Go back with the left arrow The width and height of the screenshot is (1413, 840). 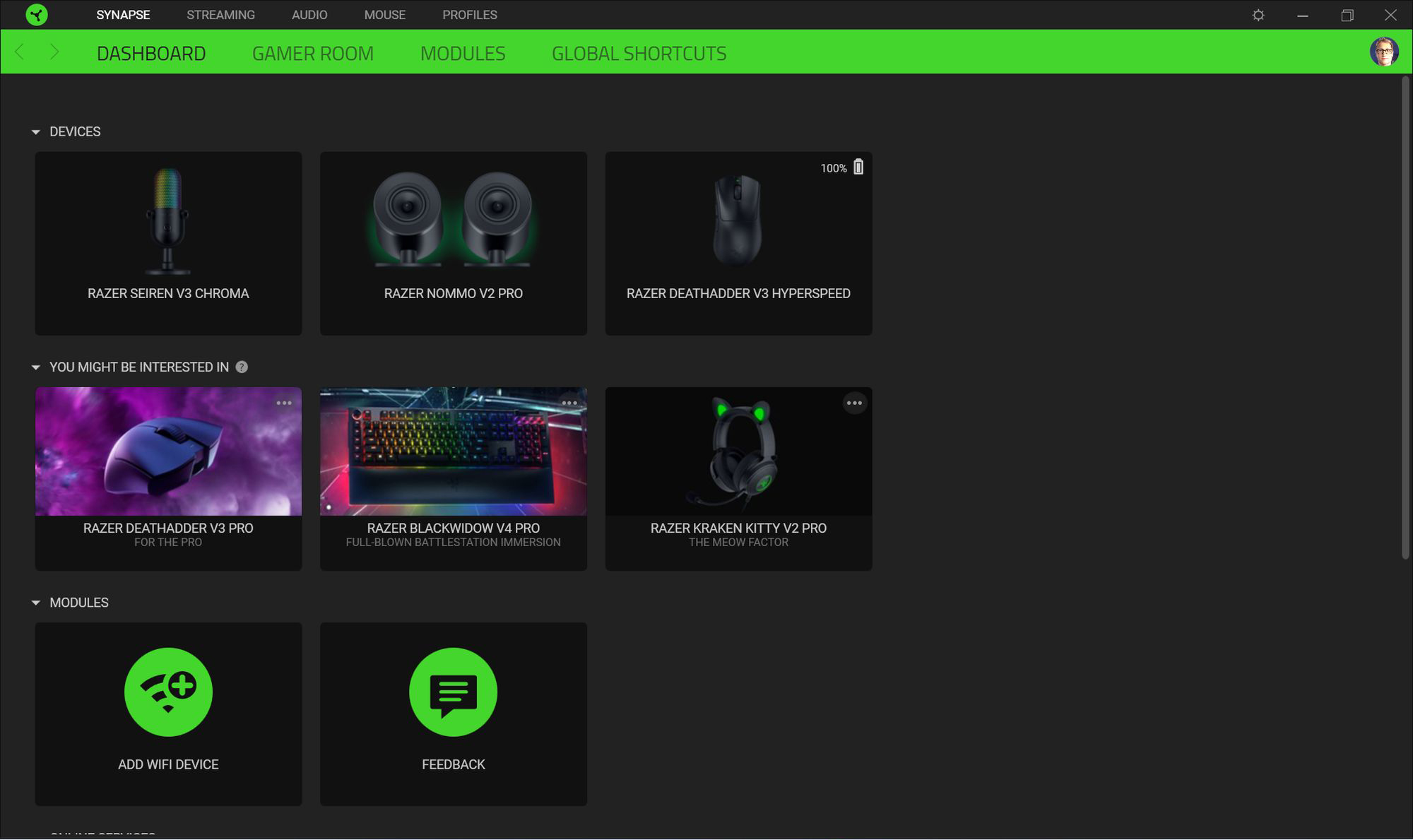pos(20,52)
